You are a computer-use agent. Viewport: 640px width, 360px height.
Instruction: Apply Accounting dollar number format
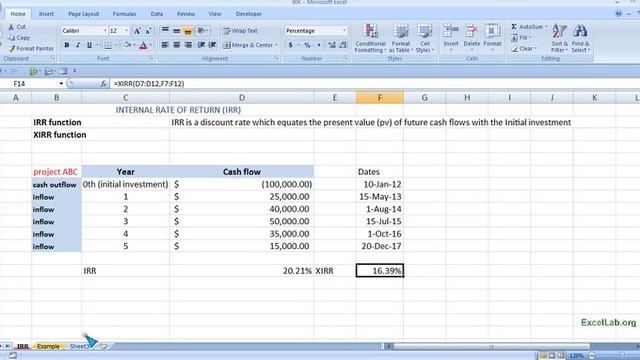click(x=290, y=45)
